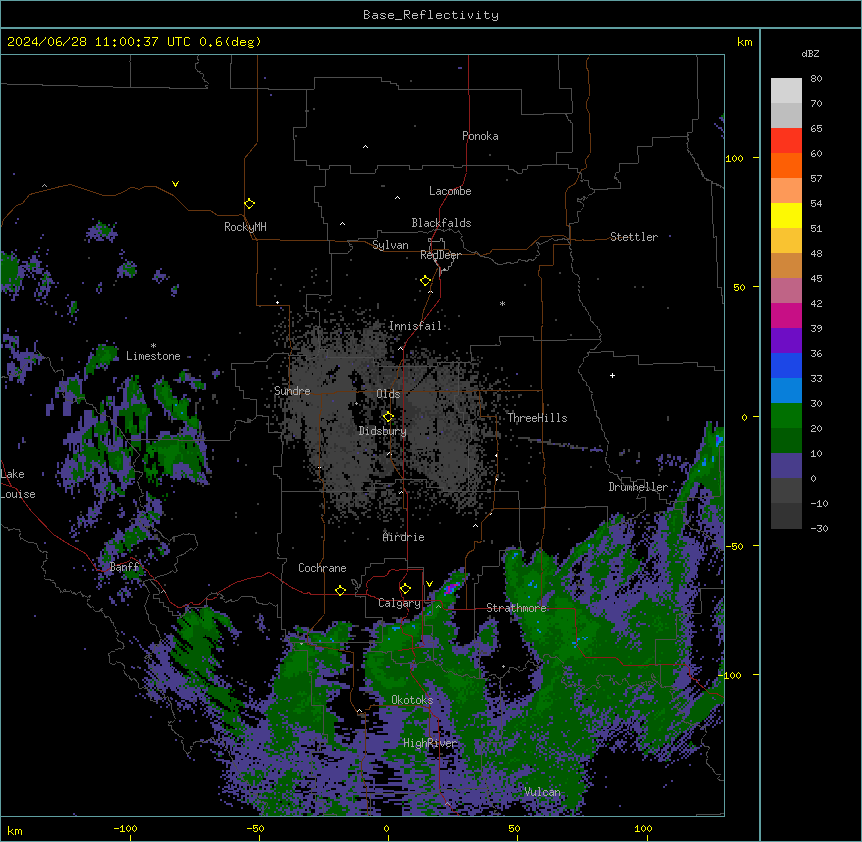This screenshot has height=842, width=862.
Task: Click the Sundre city label
Action: coord(292,391)
